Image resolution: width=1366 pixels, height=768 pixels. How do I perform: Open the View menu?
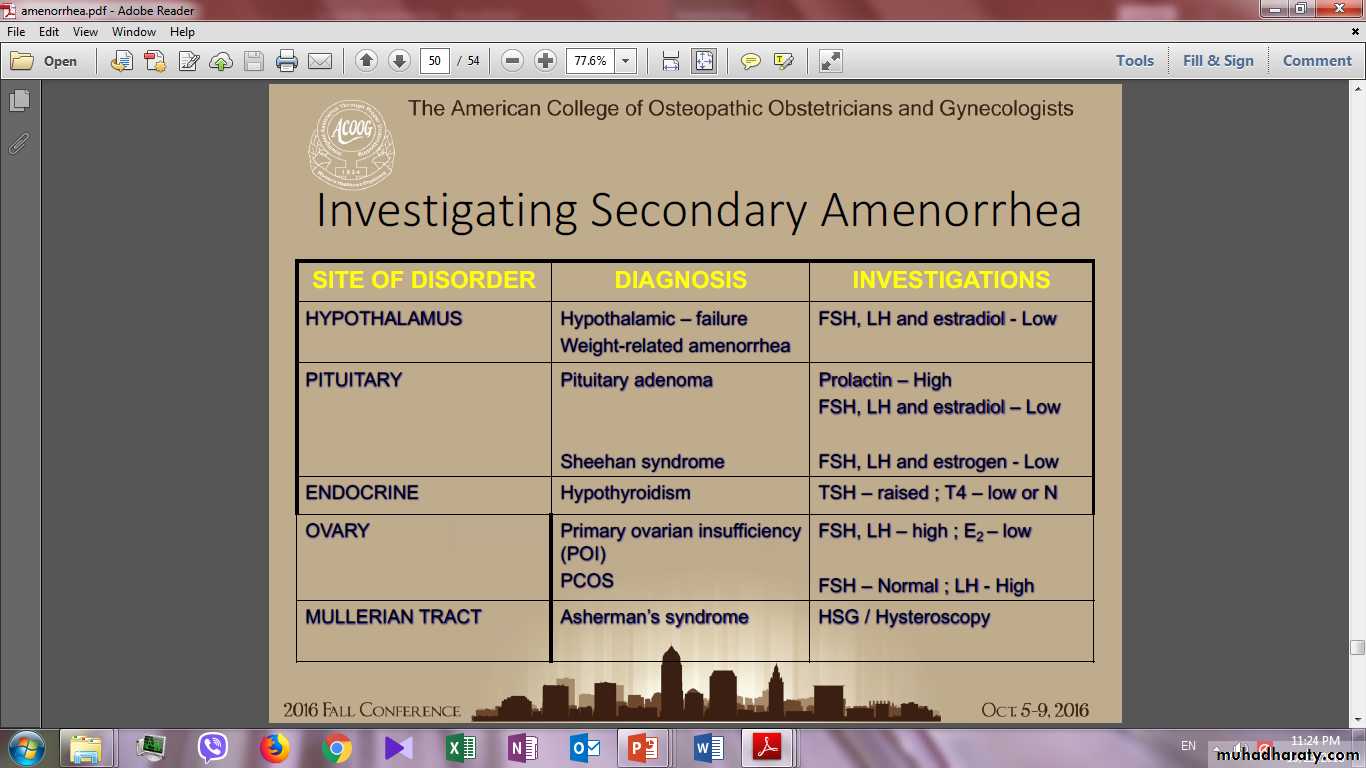tap(85, 32)
